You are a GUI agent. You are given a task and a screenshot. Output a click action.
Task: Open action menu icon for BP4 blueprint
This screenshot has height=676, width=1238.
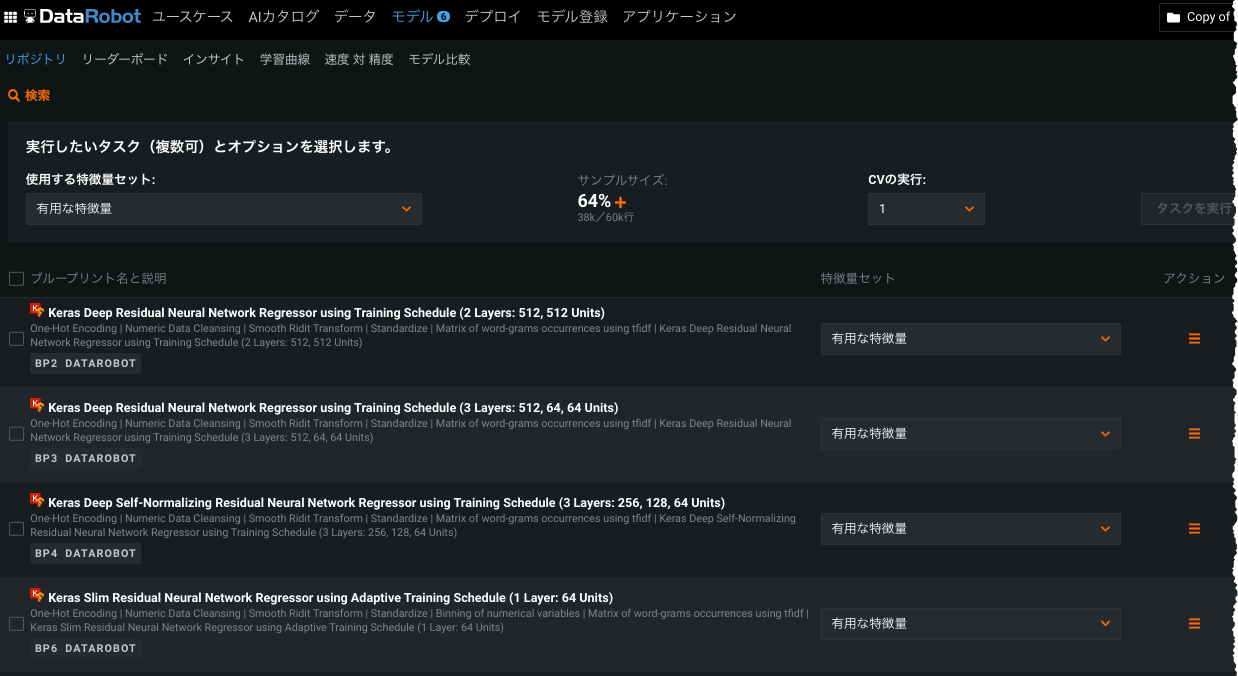tap(1194, 529)
